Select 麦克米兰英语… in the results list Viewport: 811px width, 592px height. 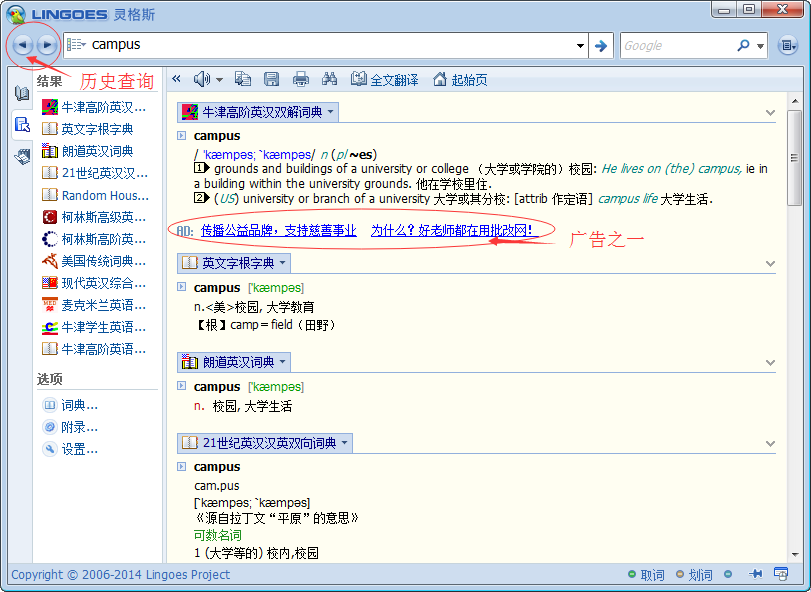pyautogui.click(x=95, y=305)
